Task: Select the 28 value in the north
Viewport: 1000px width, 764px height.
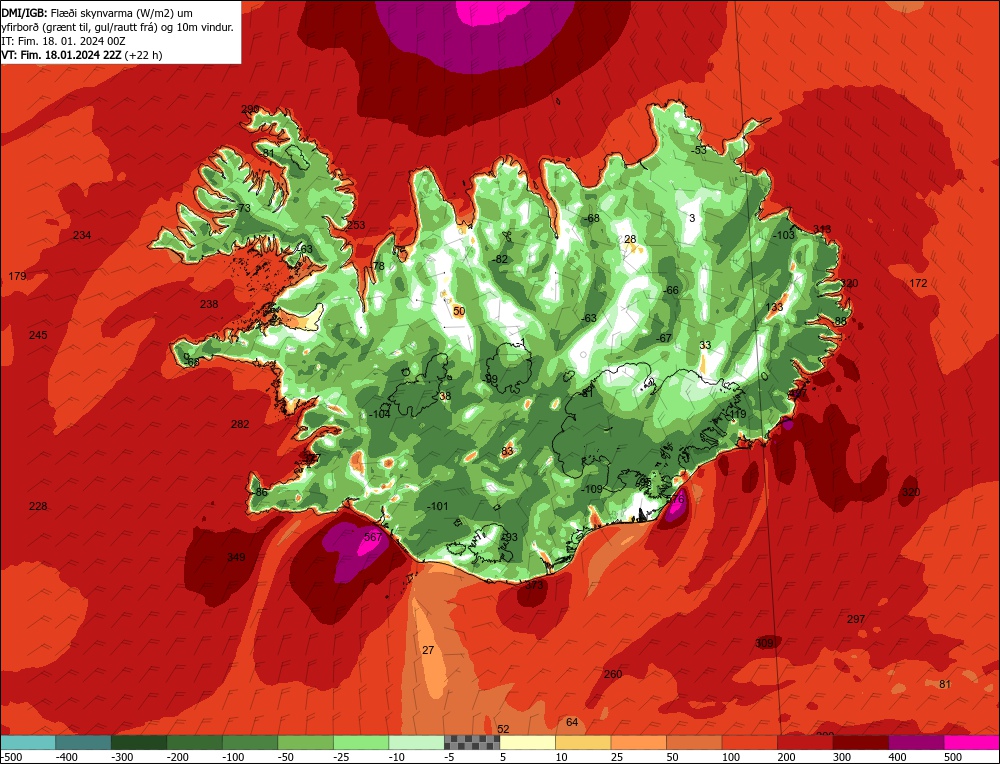Action: coord(630,239)
